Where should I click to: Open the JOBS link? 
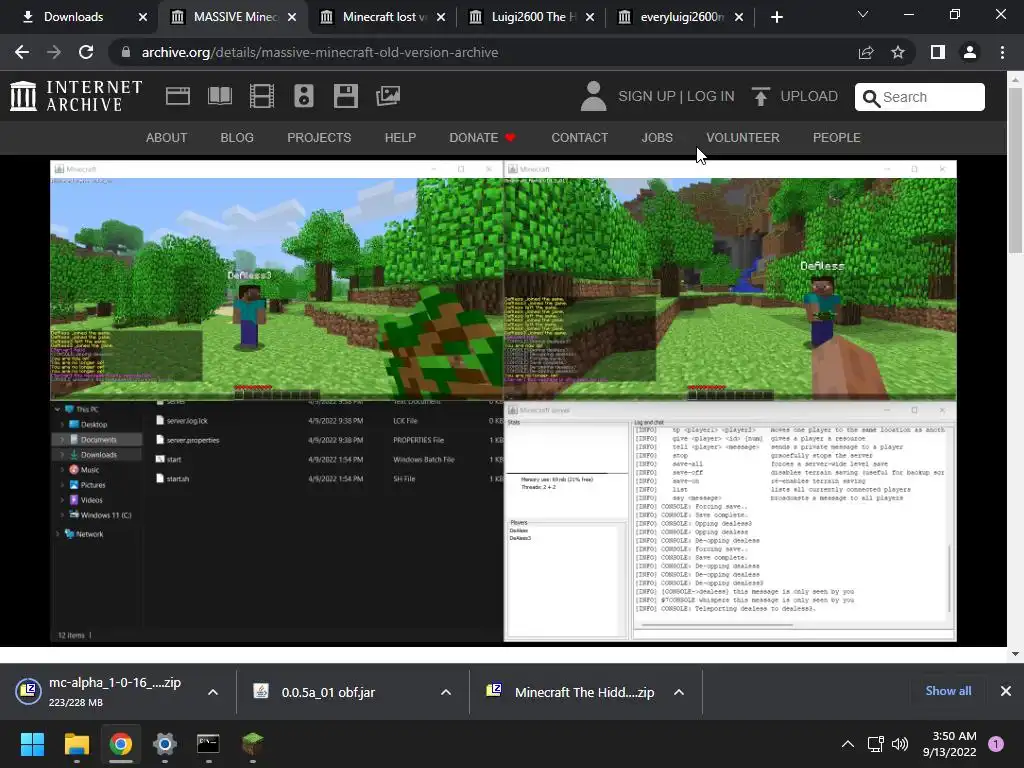657,138
